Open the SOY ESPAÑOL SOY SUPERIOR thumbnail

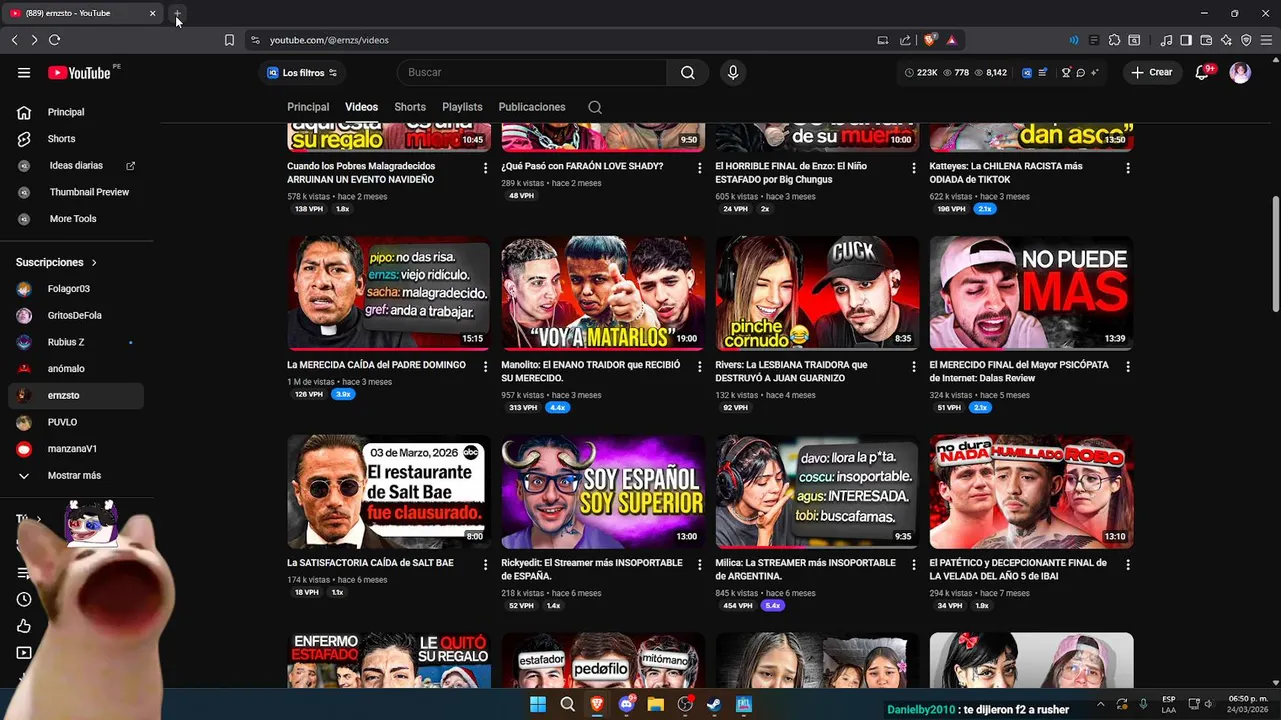(603, 491)
